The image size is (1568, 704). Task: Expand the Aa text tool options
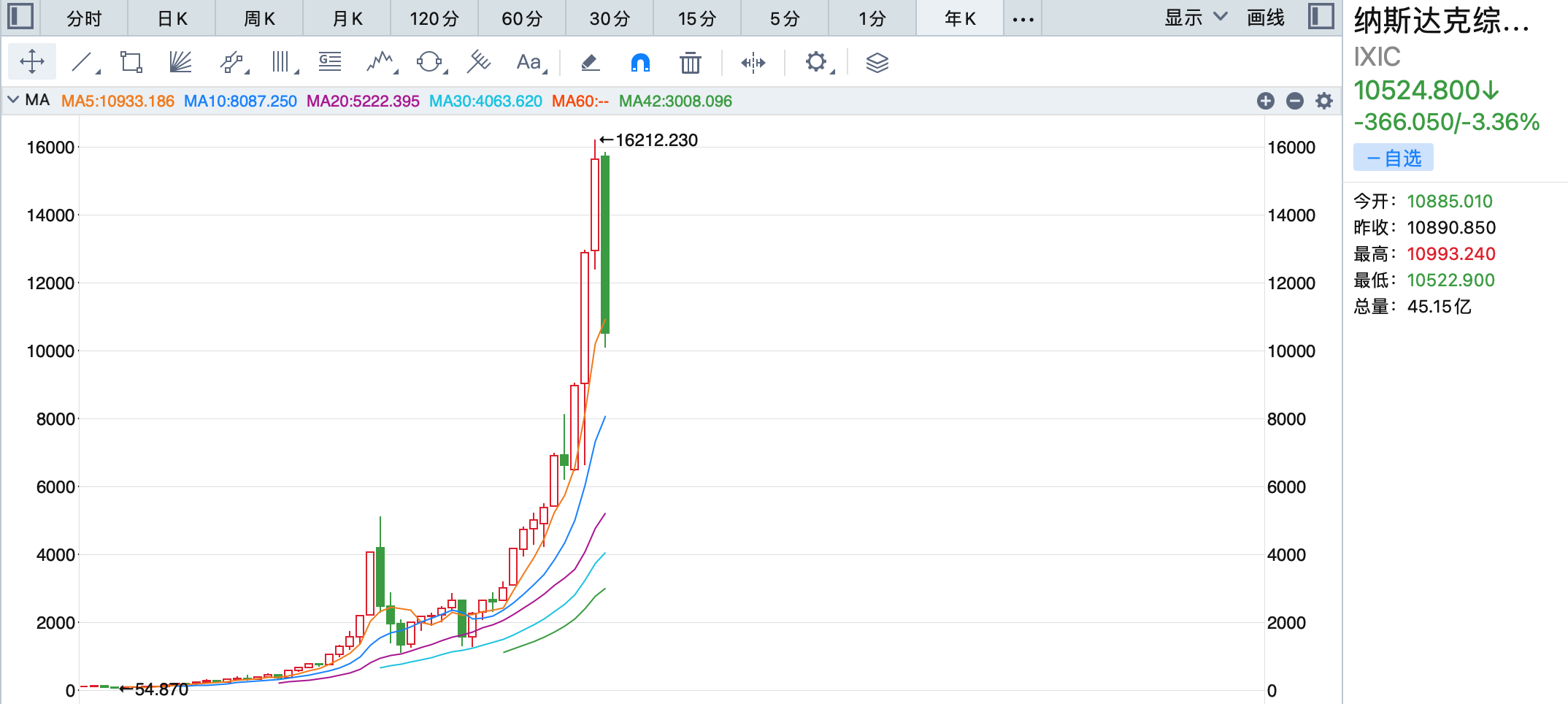545,72
